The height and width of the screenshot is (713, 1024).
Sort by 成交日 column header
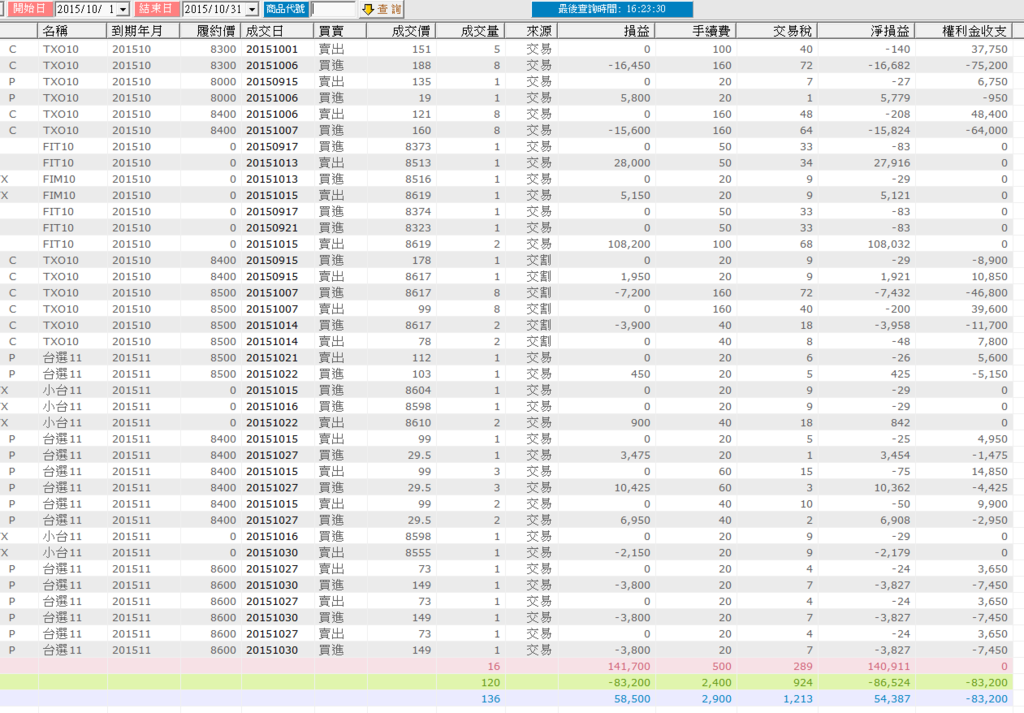[x=278, y=31]
